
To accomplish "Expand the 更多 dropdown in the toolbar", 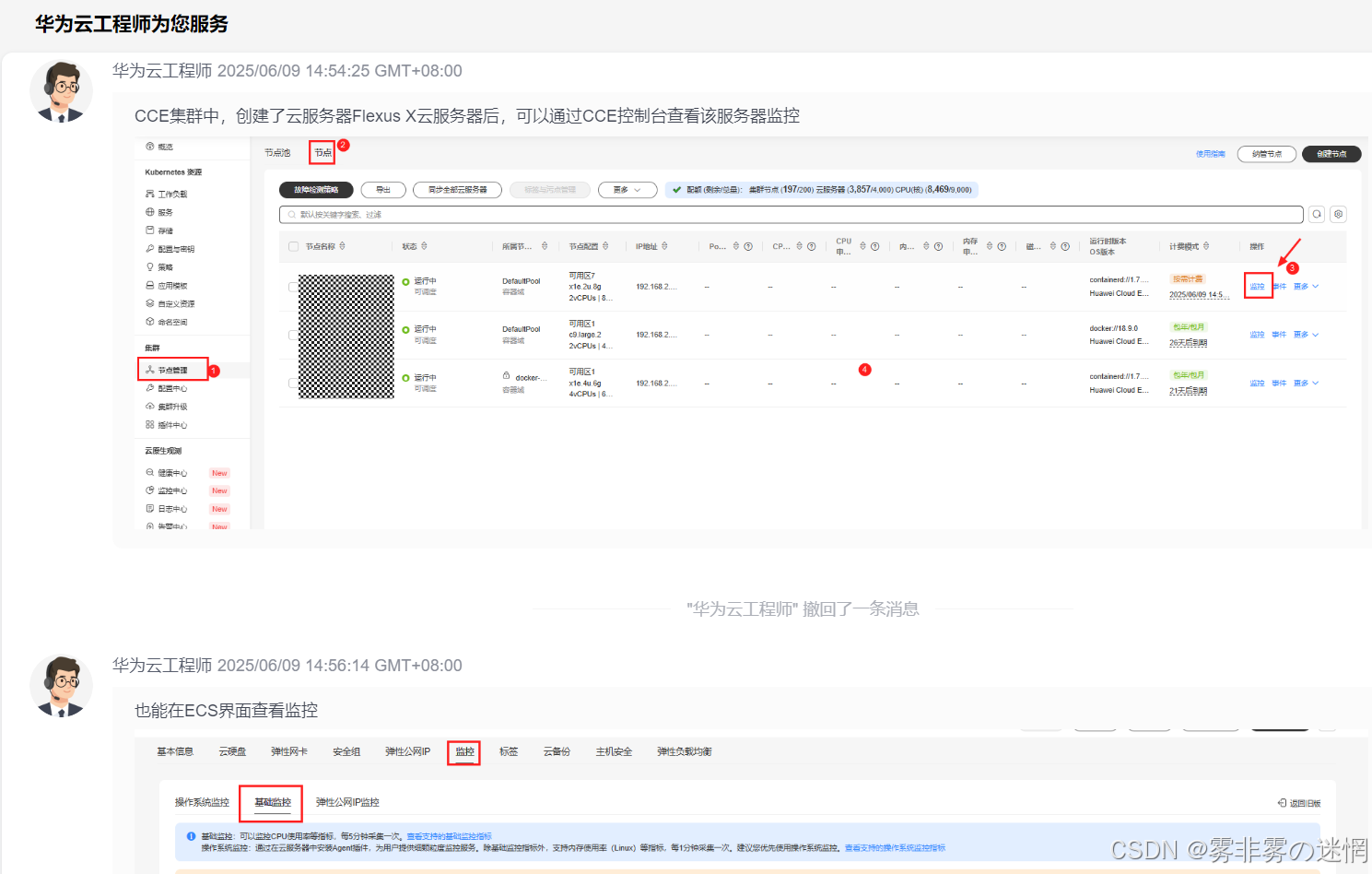I will 627,190.
